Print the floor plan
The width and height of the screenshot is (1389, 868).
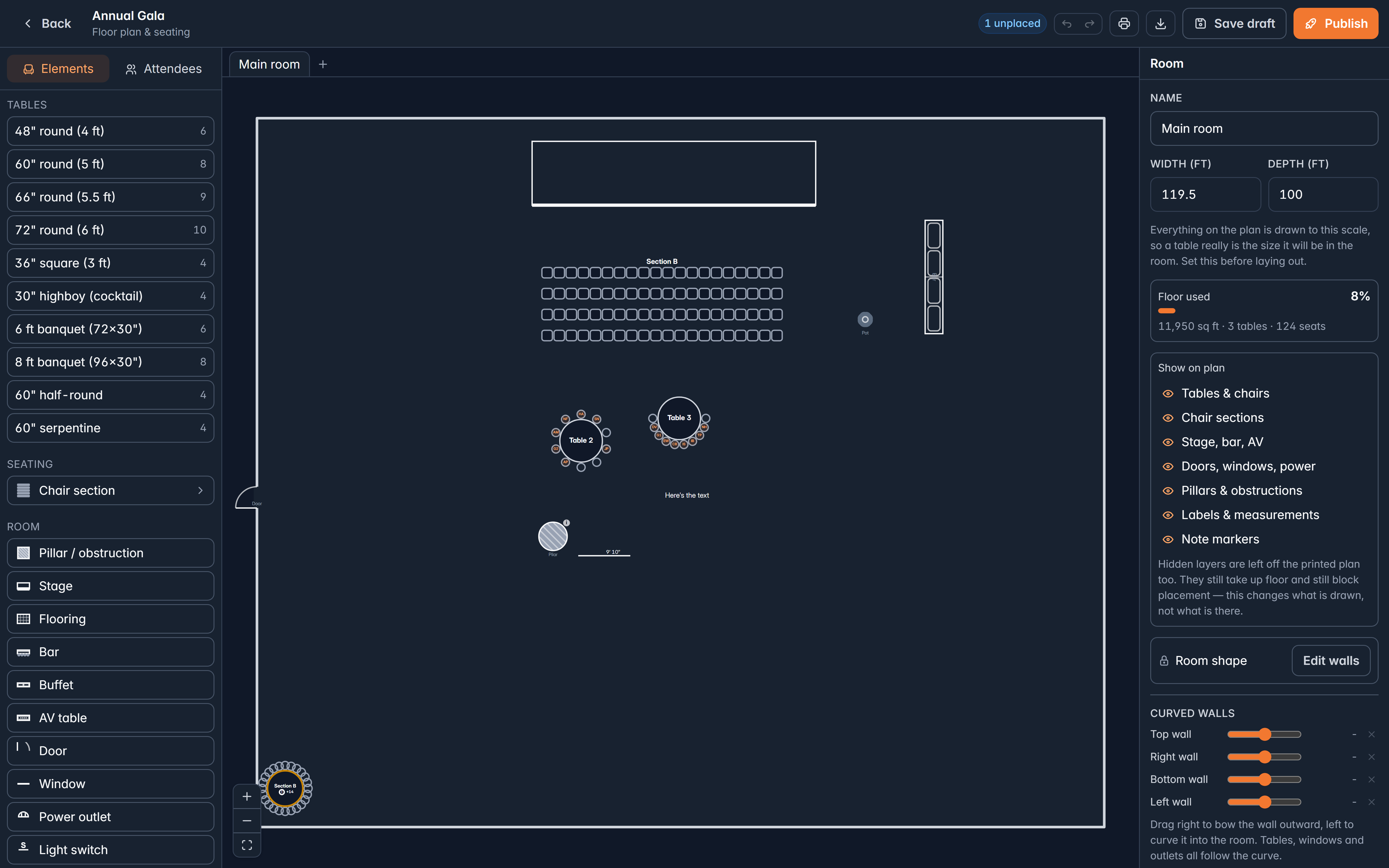coord(1124,23)
